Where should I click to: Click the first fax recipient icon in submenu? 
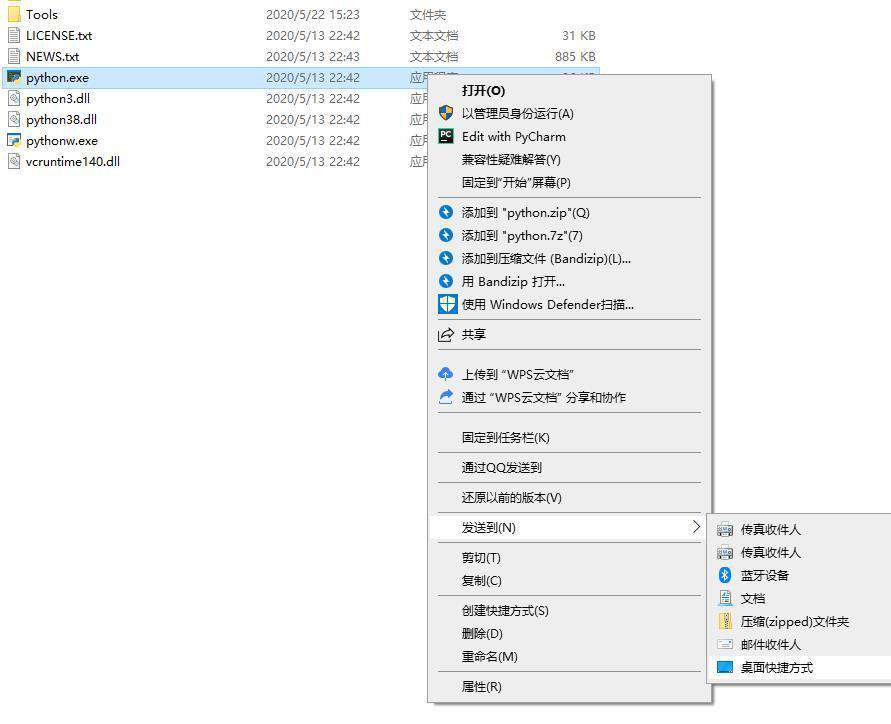[x=725, y=530]
